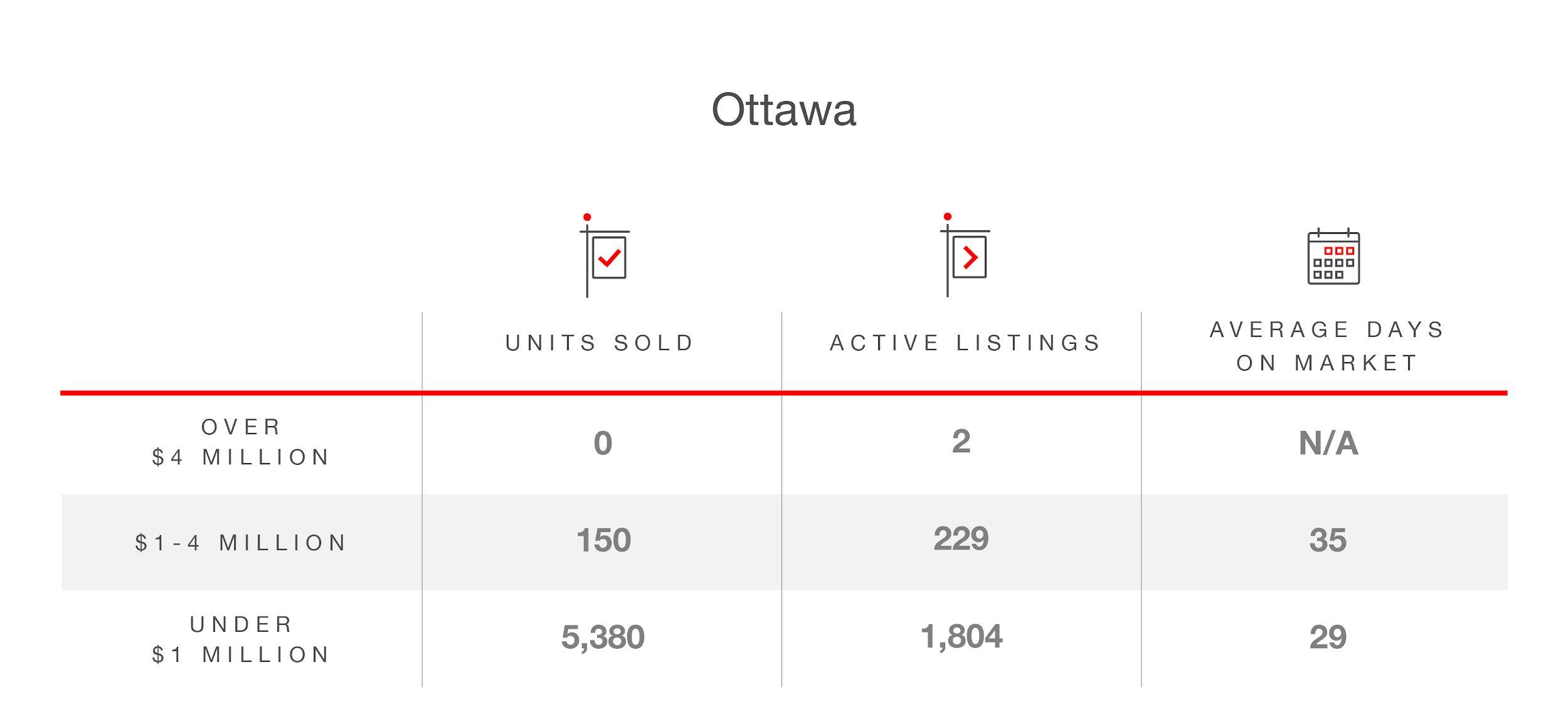This screenshot has width=1568, height=724.
Task: Select the $1-4 MILLION row label
Action: coord(241,543)
